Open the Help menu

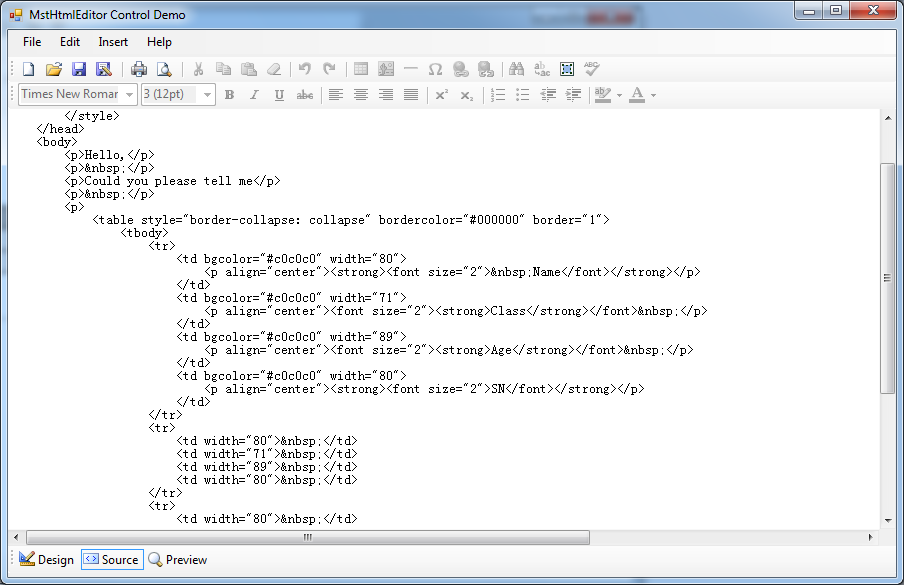pos(159,42)
